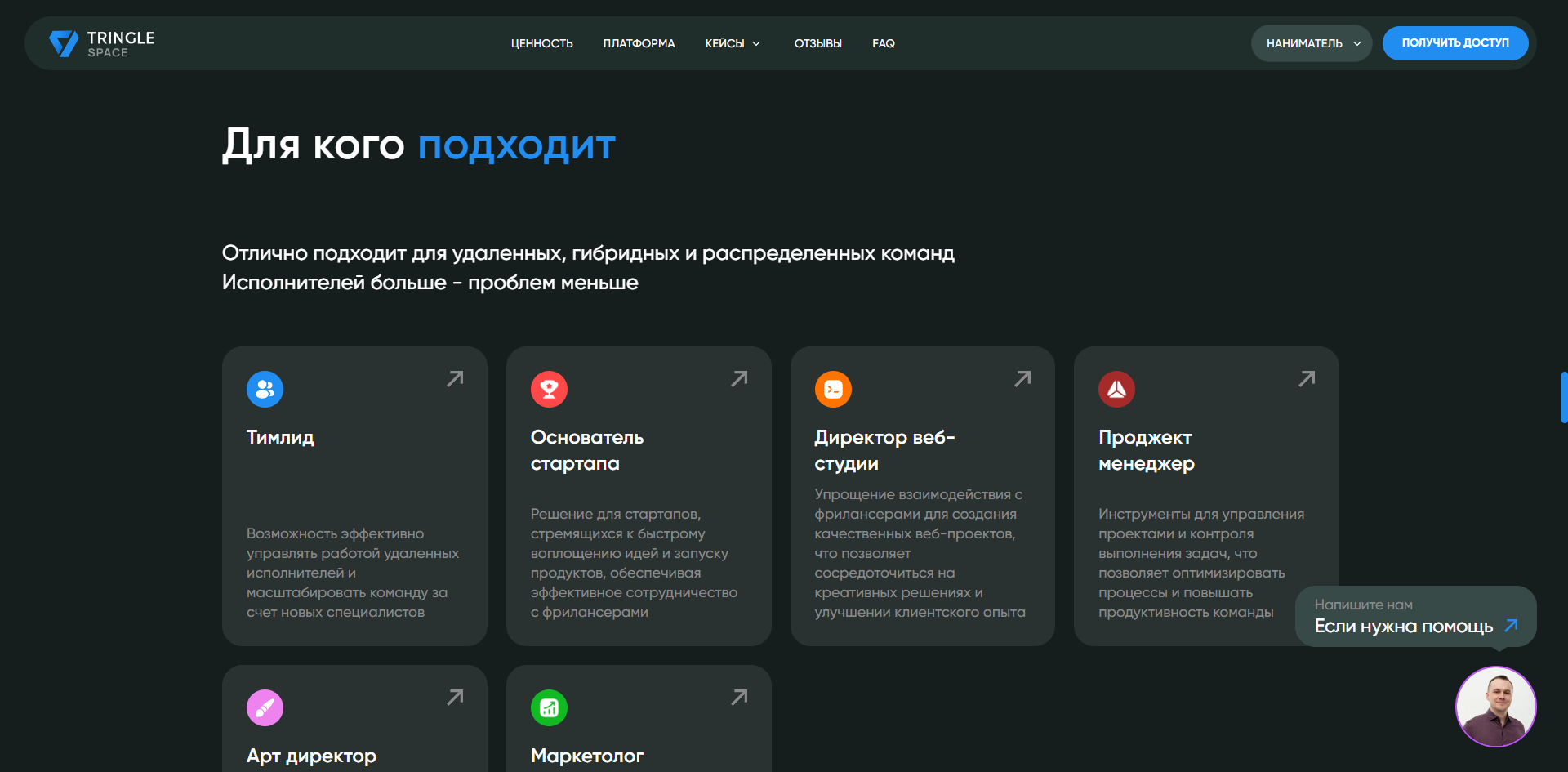Click the Tringle Space logo

pyautogui.click(x=101, y=43)
